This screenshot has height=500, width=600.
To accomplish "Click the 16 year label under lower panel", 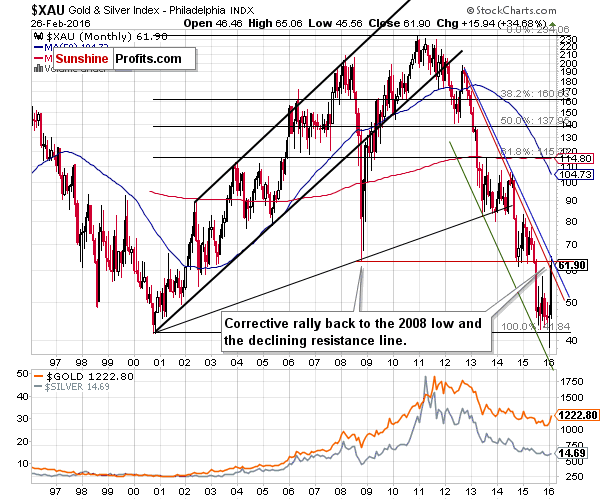I will click(549, 491).
